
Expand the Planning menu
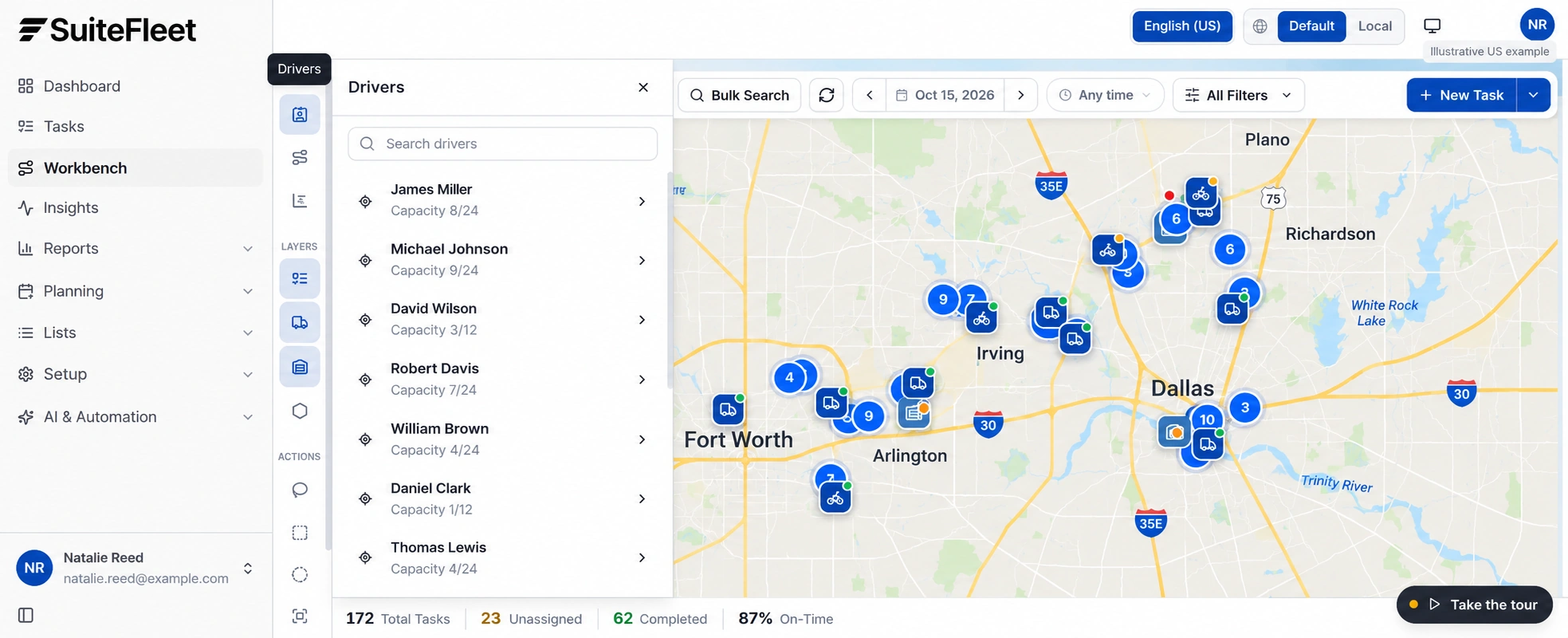point(136,291)
